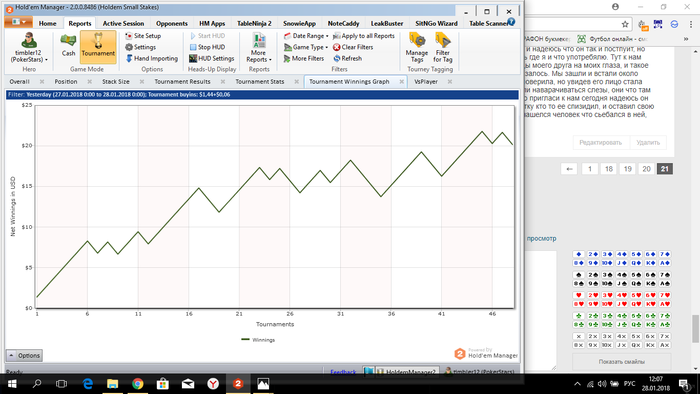Open help question mark icon
Viewport: 700px width, 394px height.
(511, 22)
